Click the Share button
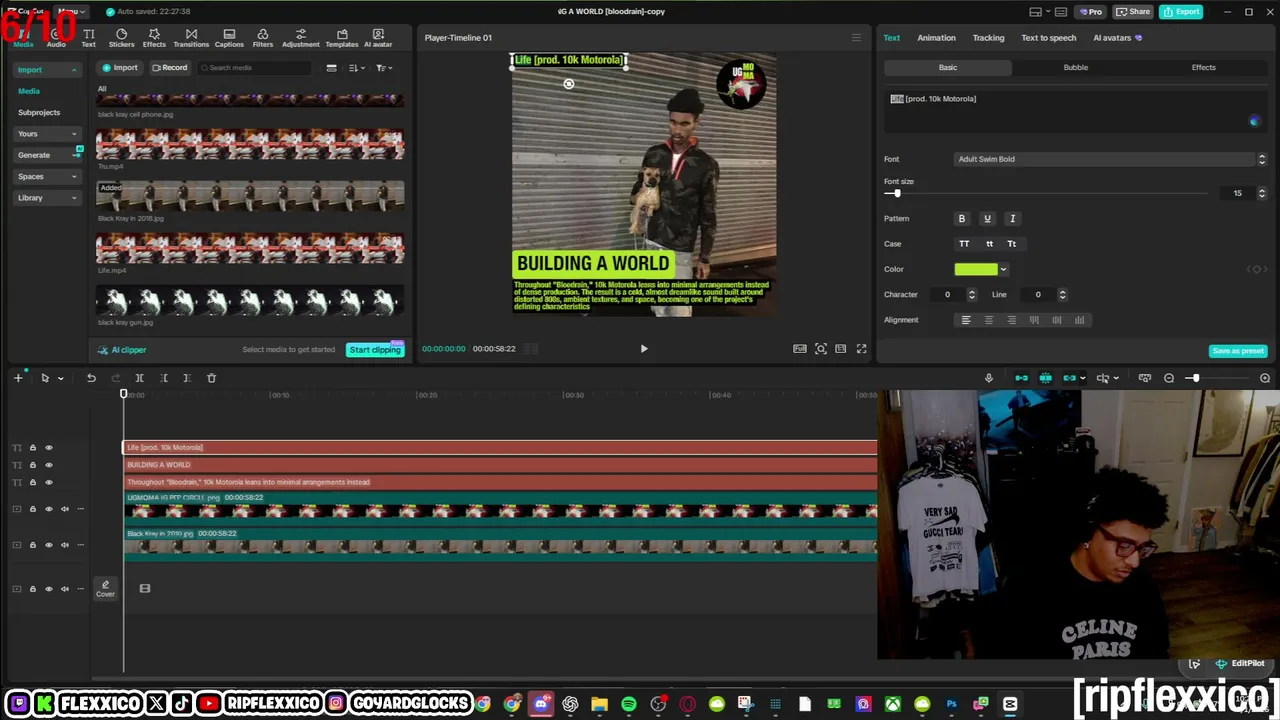Screen dimensions: 1280x720 tap(1133, 12)
